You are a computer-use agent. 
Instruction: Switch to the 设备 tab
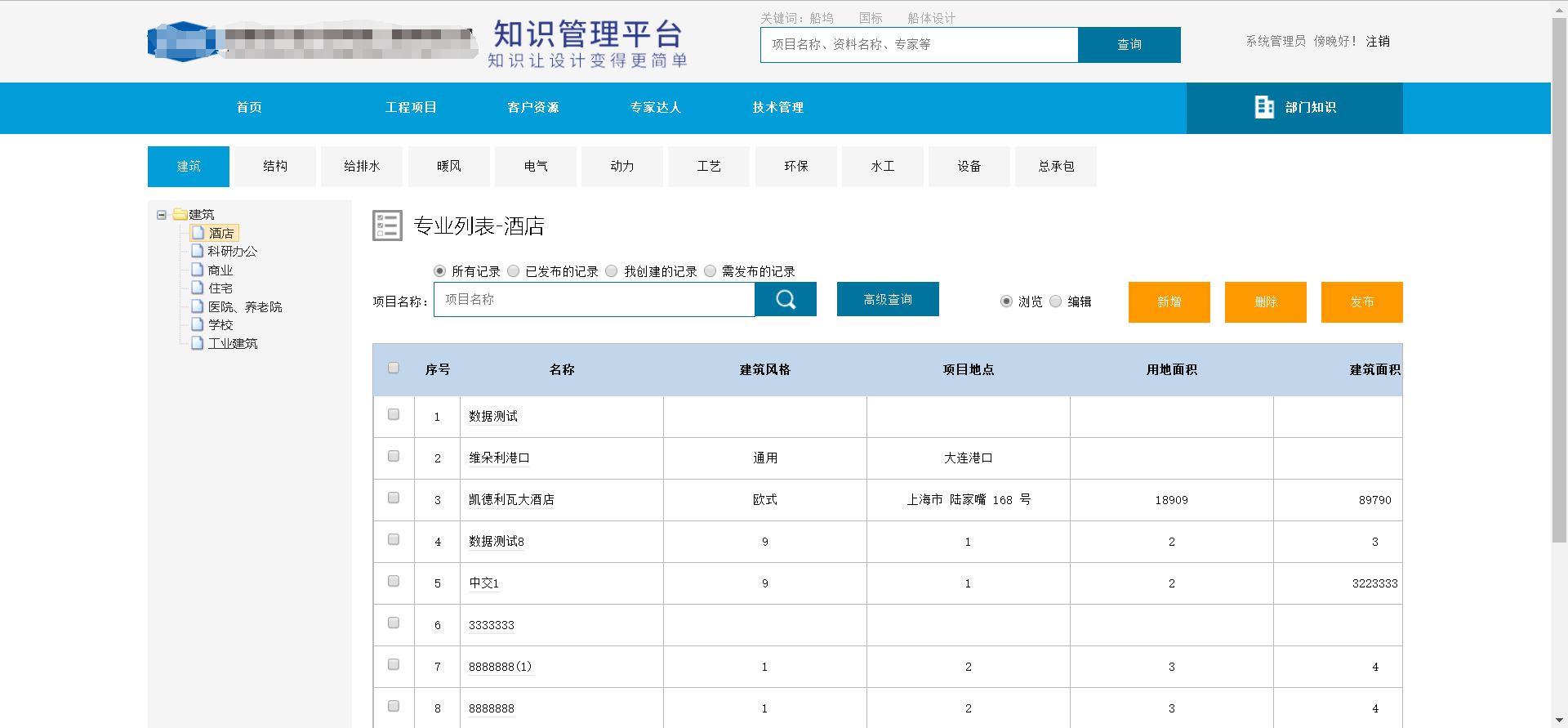click(x=969, y=166)
